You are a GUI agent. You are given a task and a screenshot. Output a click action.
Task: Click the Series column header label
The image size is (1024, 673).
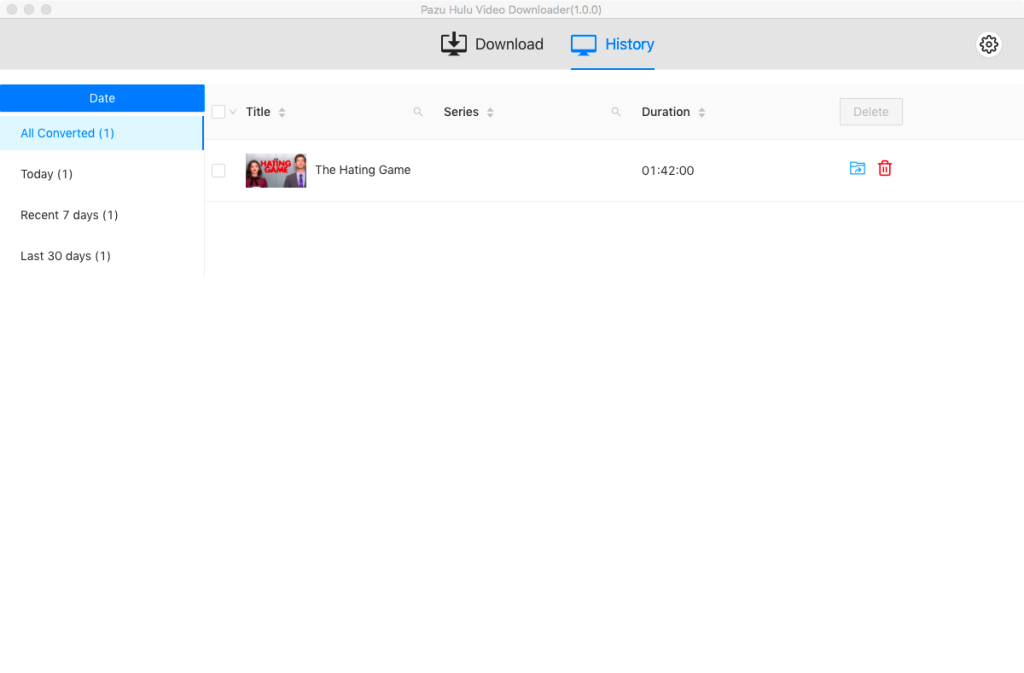[461, 112]
